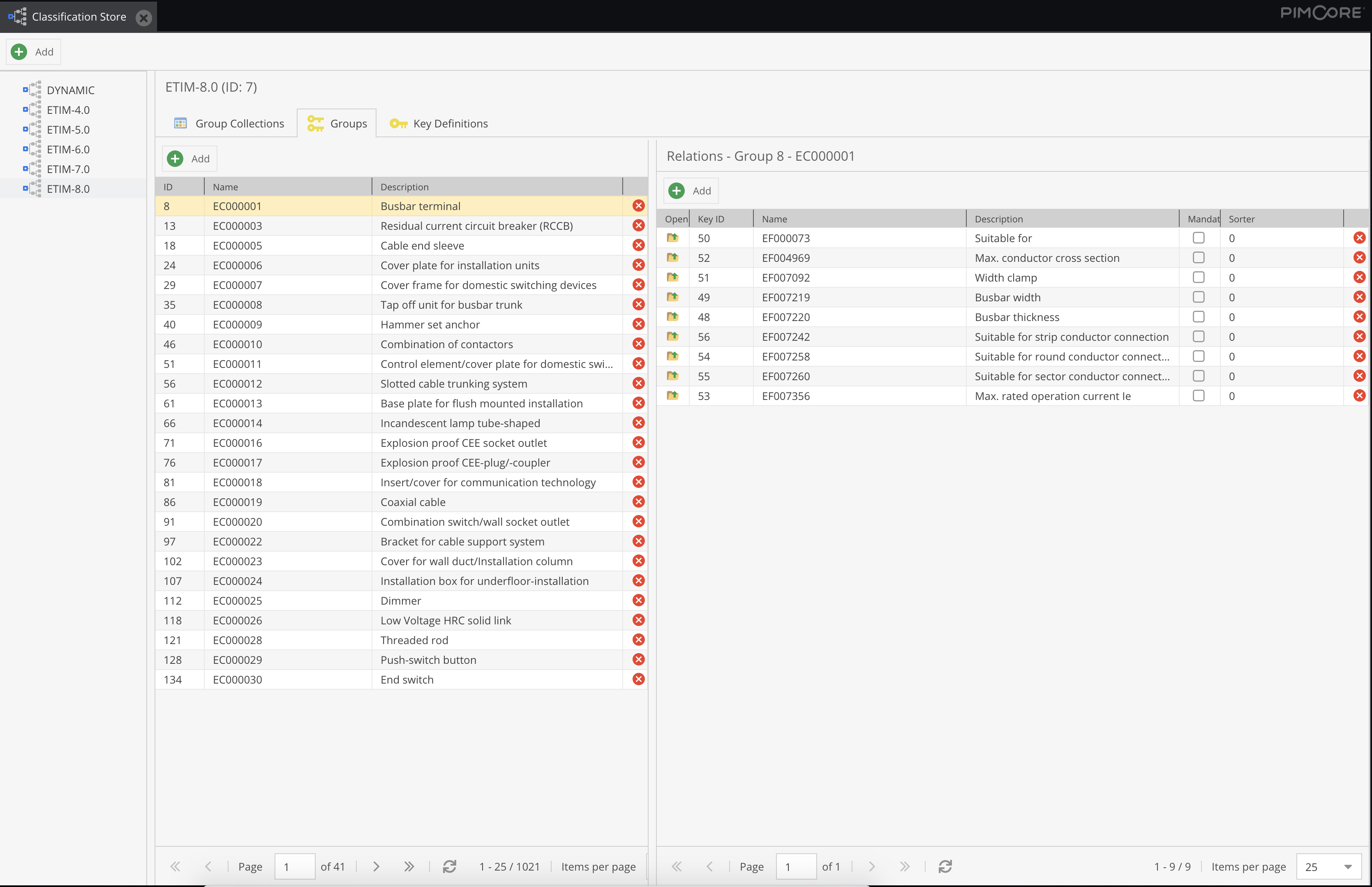
Task: Switch to Key Definitions tab
Action: point(439,123)
